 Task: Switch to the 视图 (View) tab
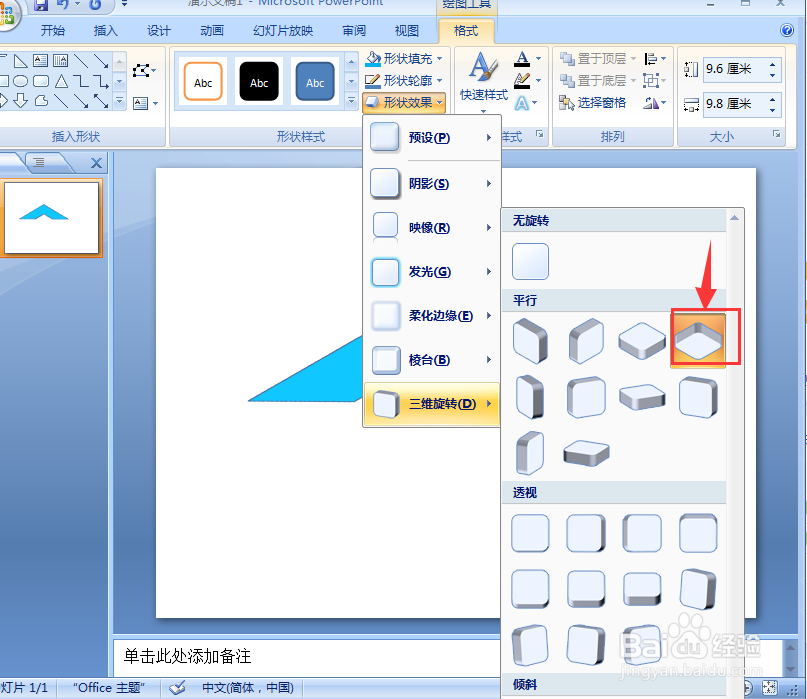(407, 31)
